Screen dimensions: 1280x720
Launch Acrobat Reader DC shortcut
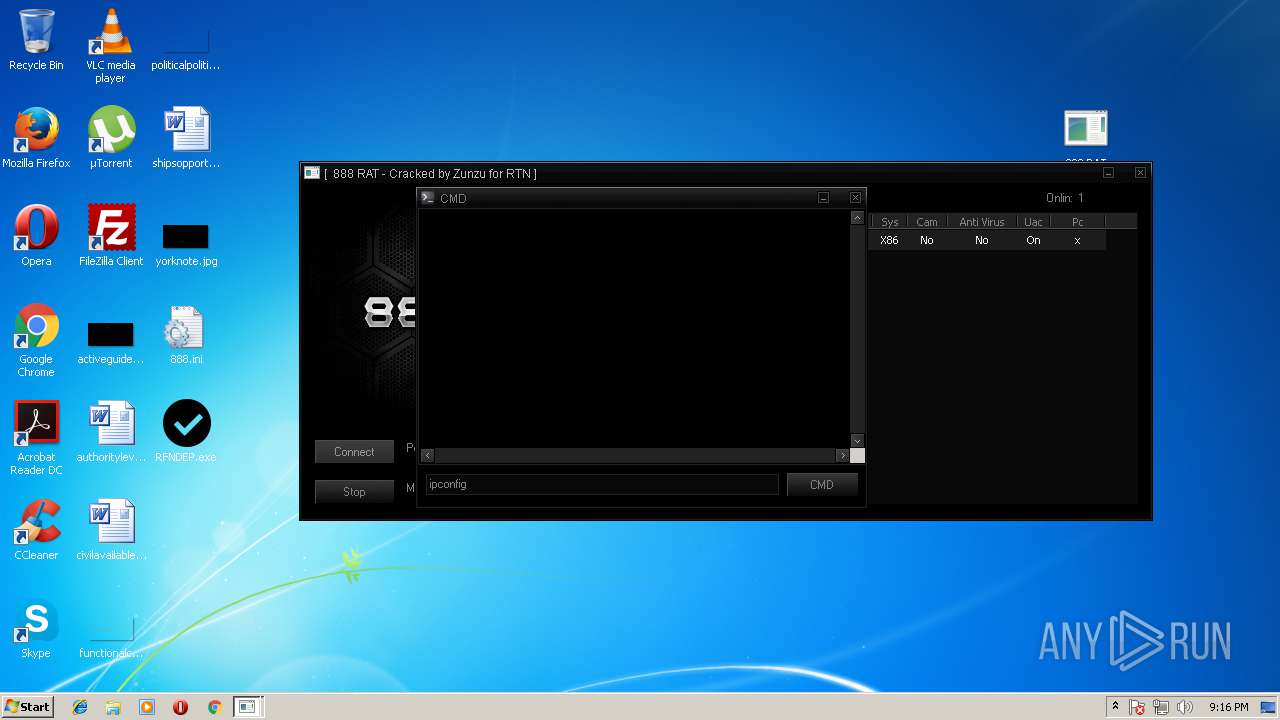36,438
